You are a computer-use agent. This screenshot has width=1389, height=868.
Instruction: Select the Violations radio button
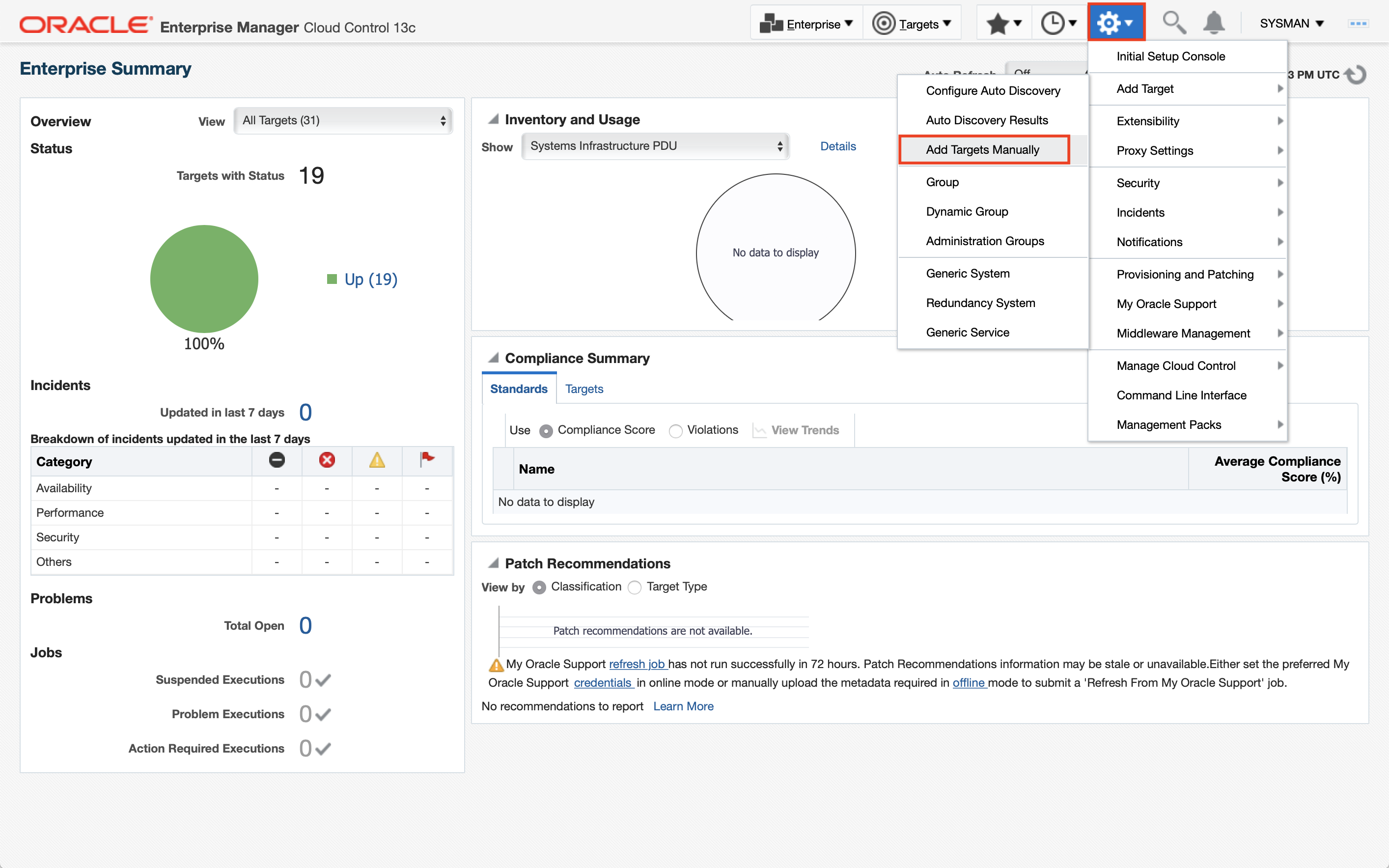coord(675,430)
